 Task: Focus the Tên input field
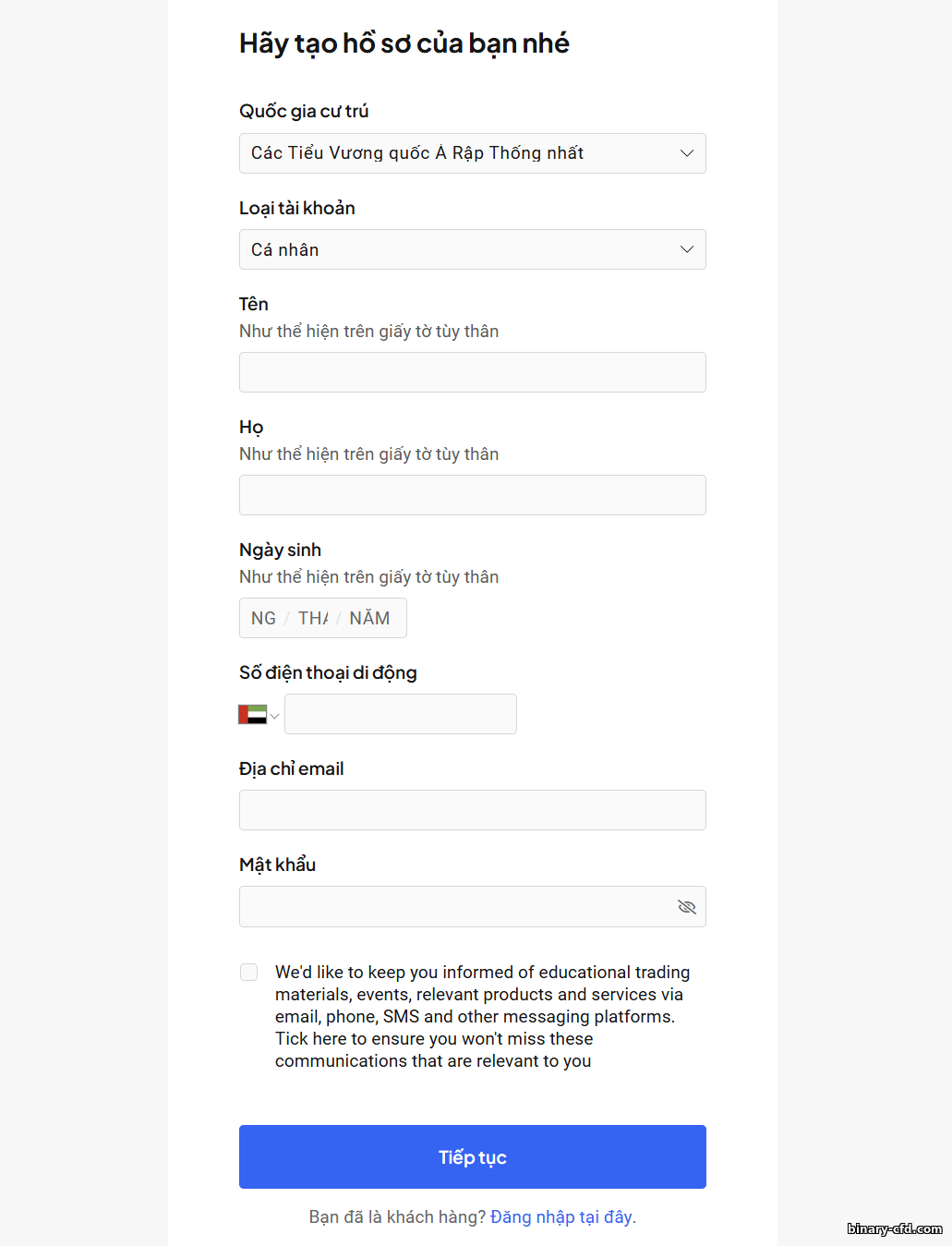[x=472, y=372]
